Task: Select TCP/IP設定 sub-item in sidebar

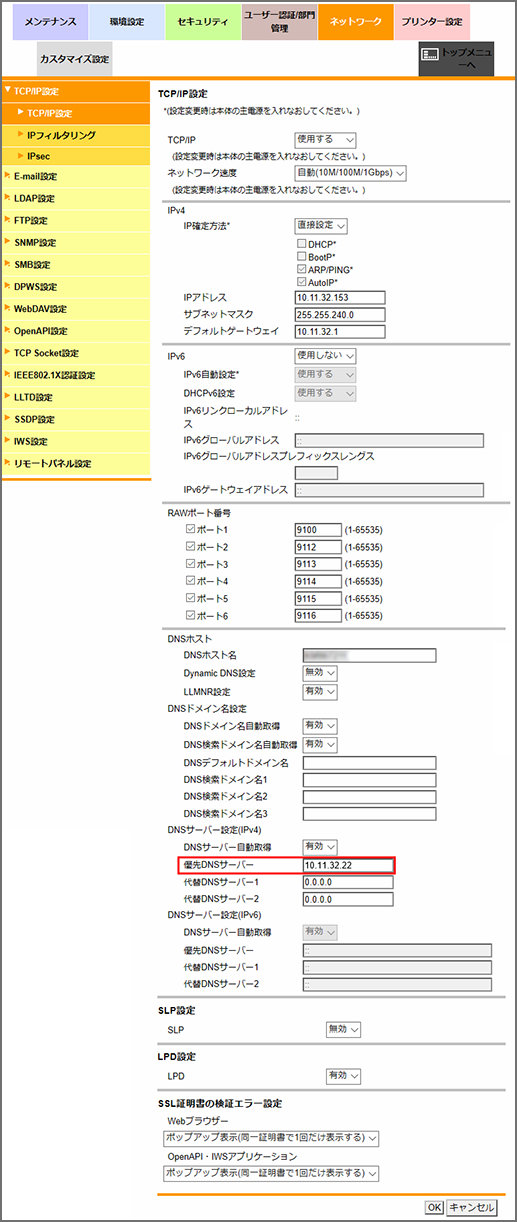Action: 75,114
